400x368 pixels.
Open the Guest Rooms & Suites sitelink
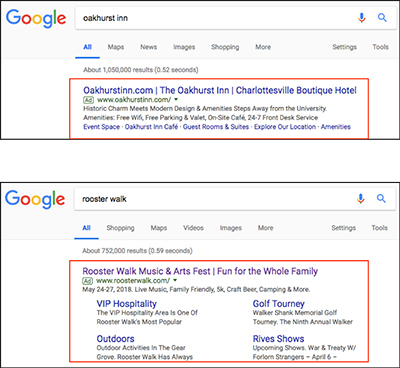[x=216, y=127]
